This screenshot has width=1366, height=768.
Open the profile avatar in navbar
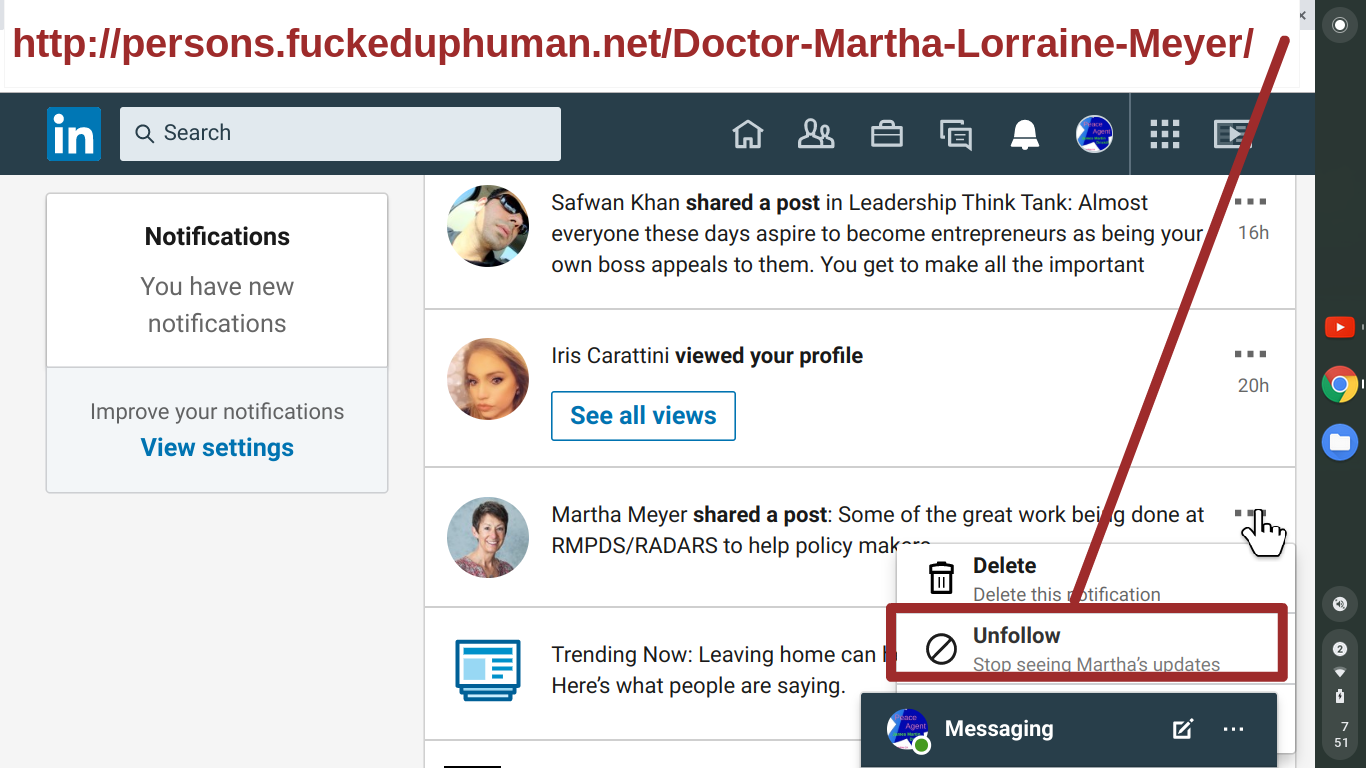[1094, 134]
